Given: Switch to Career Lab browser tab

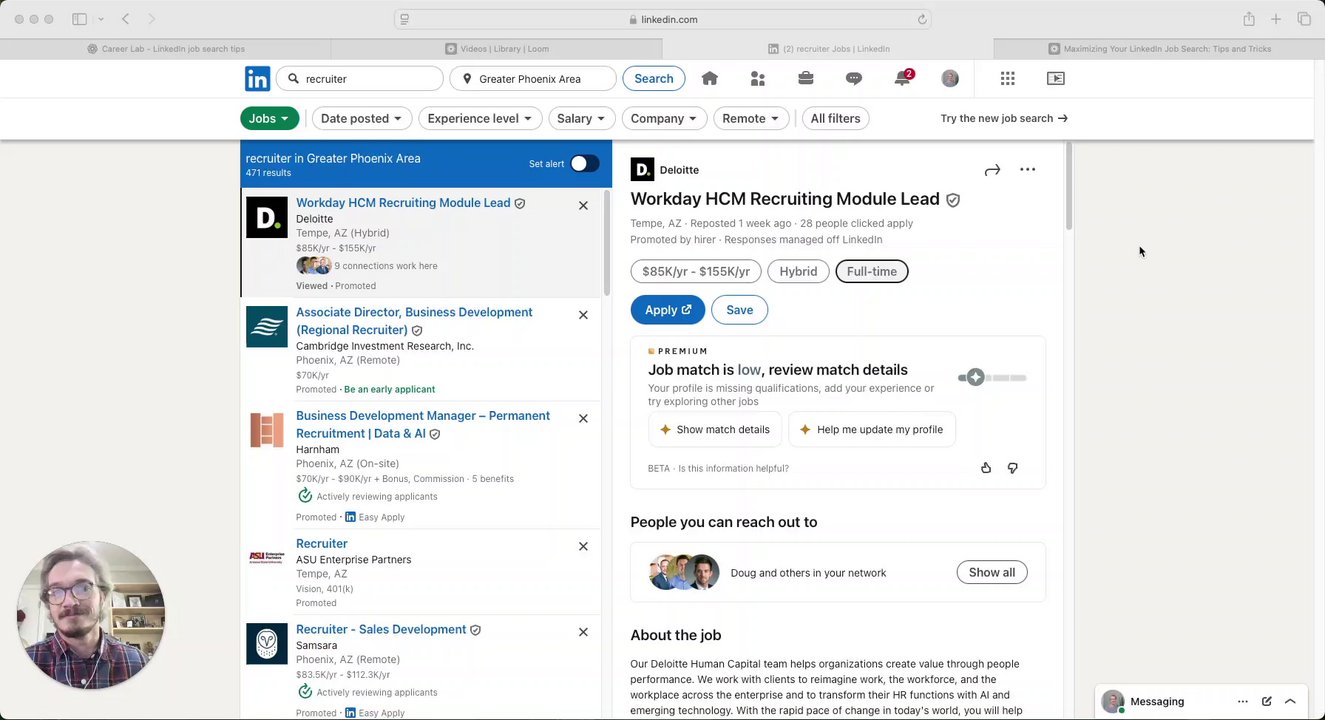Looking at the screenshot, I should [166, 48].
